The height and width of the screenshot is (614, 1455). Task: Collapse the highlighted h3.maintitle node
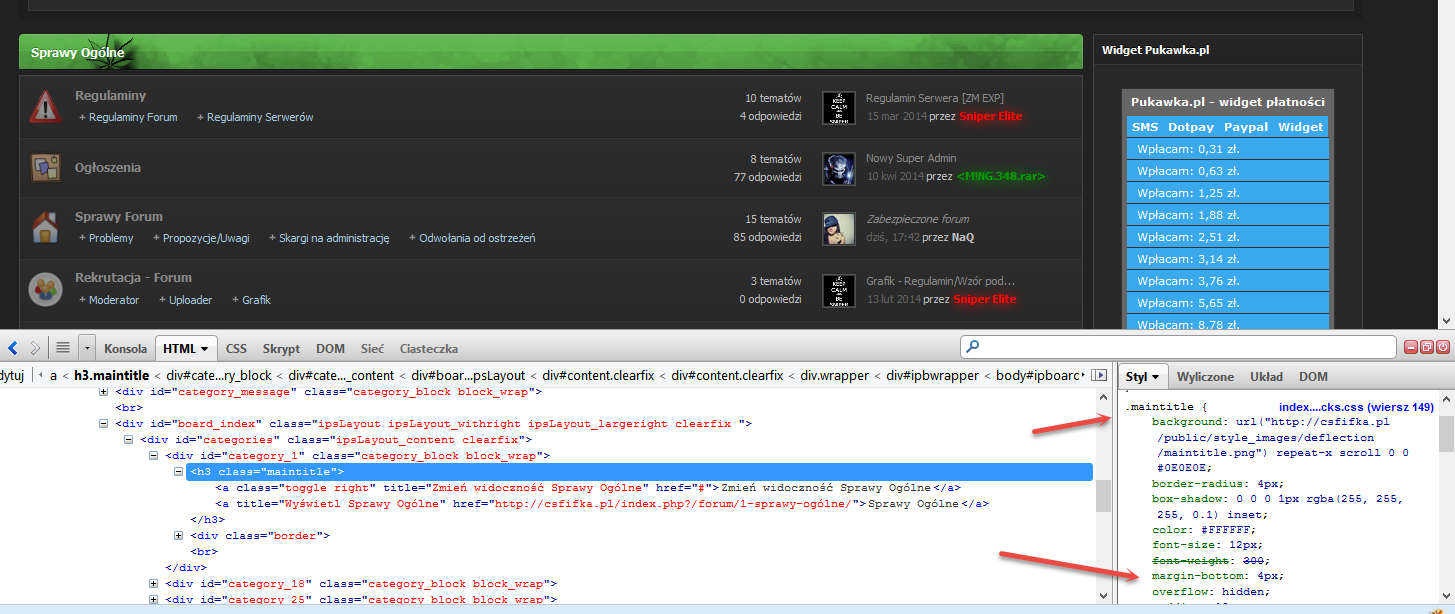(x=176, y=471)
